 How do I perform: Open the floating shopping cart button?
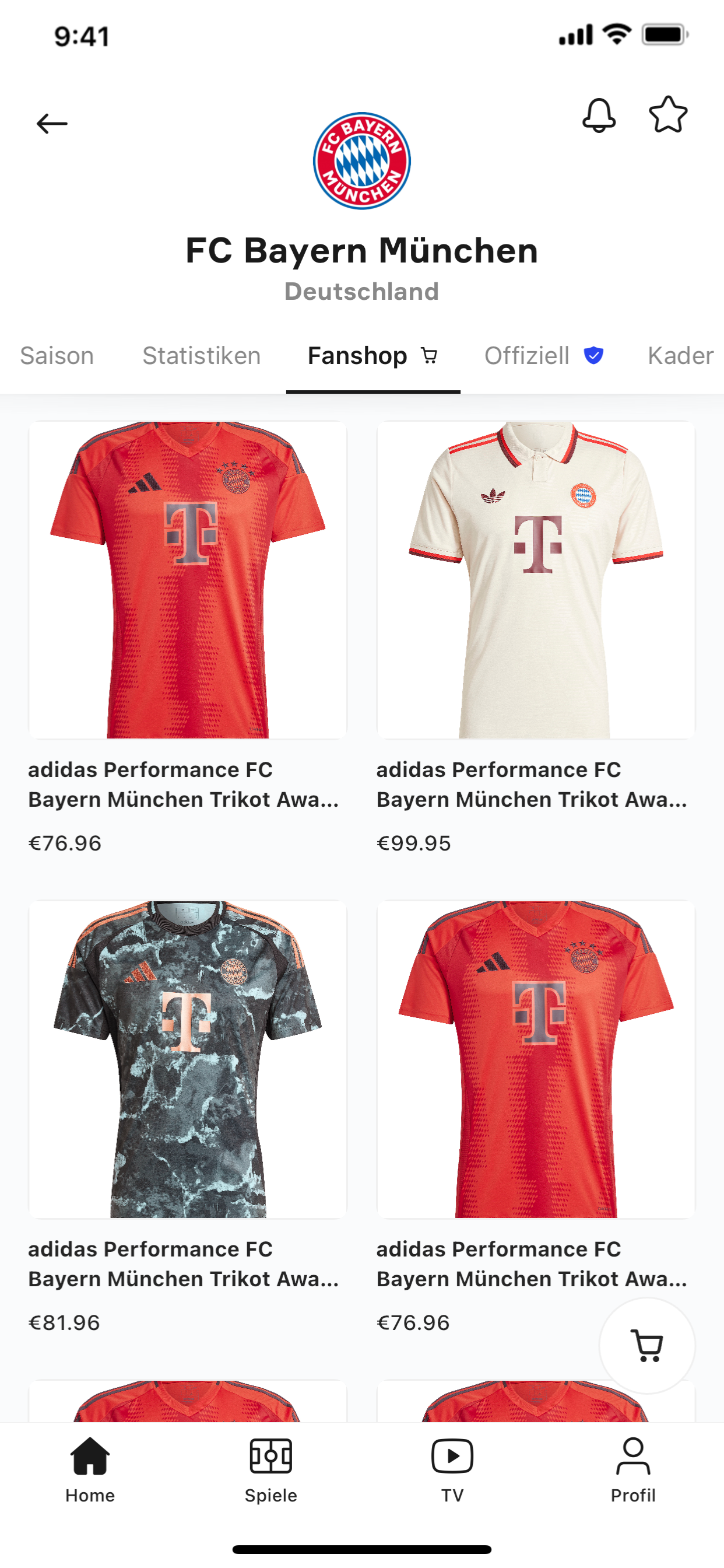[x=646, y=1346]
